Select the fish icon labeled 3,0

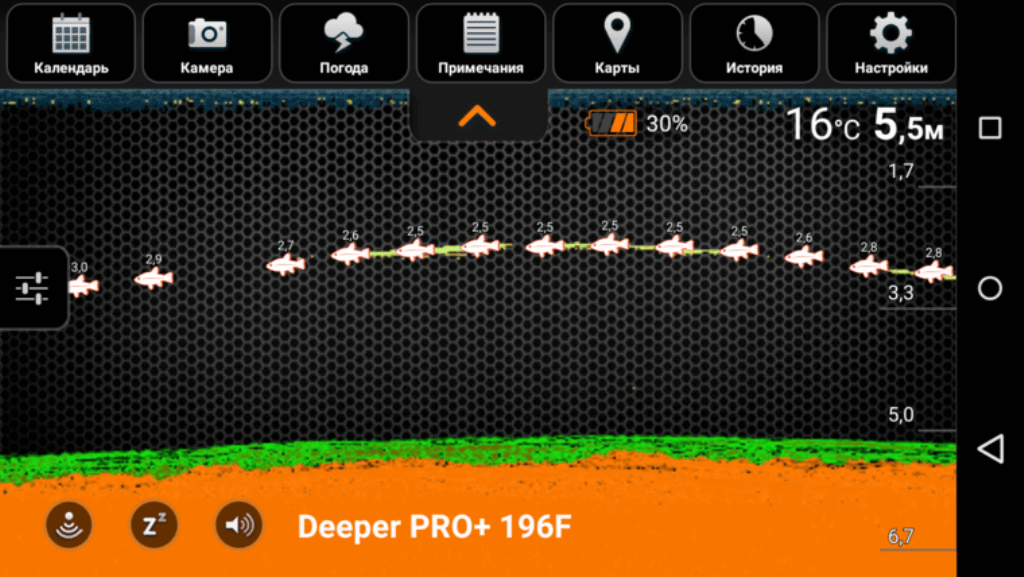[x=81, y=286]
